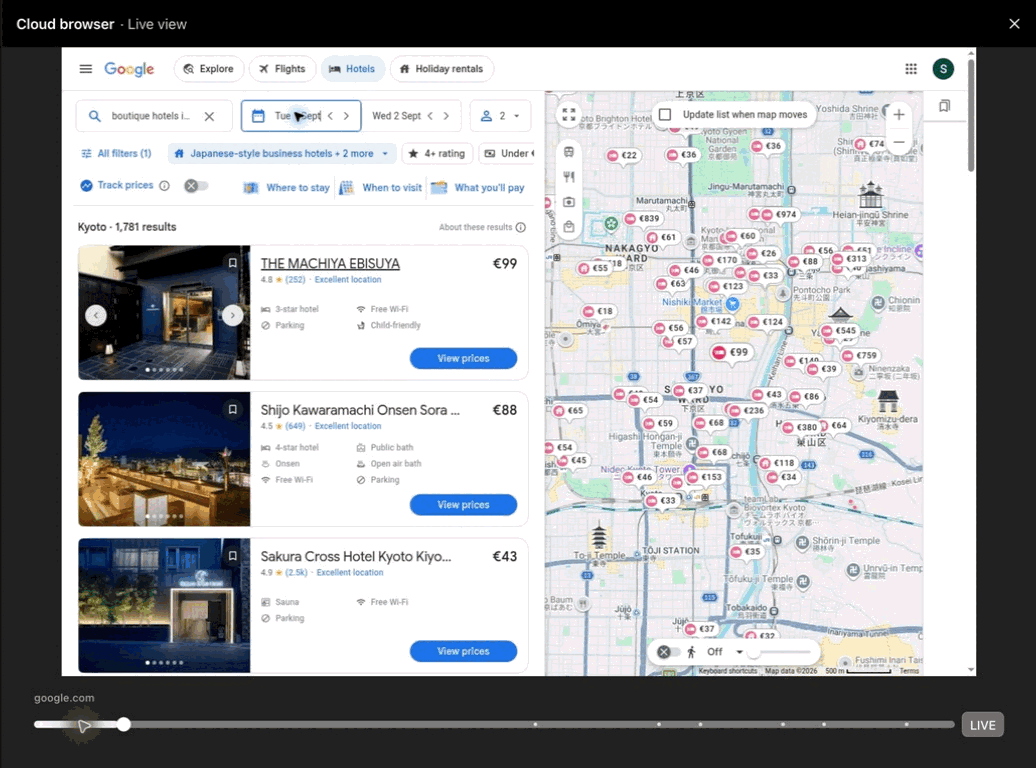Save Shijo Kawaramachi Onsen Sora with bookmark icon
The width and height of the screenshot is (1036, 768).
point(233,409)
